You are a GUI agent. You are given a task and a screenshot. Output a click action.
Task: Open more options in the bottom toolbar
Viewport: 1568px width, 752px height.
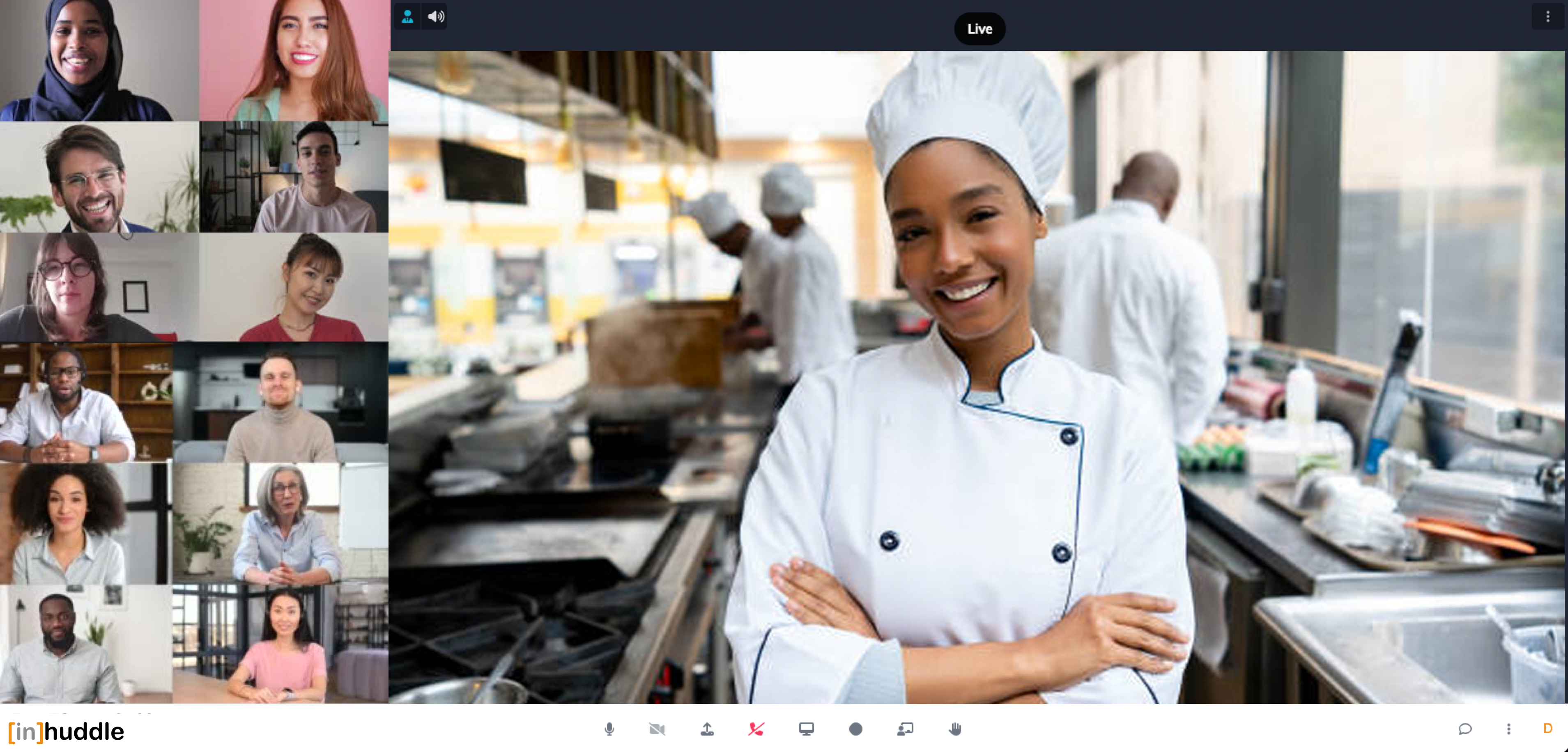(1508, 728)
